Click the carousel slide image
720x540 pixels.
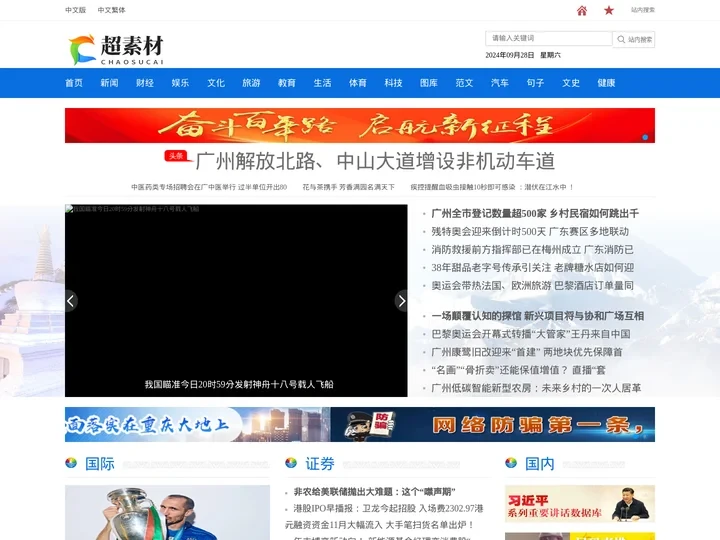(236, 301)
